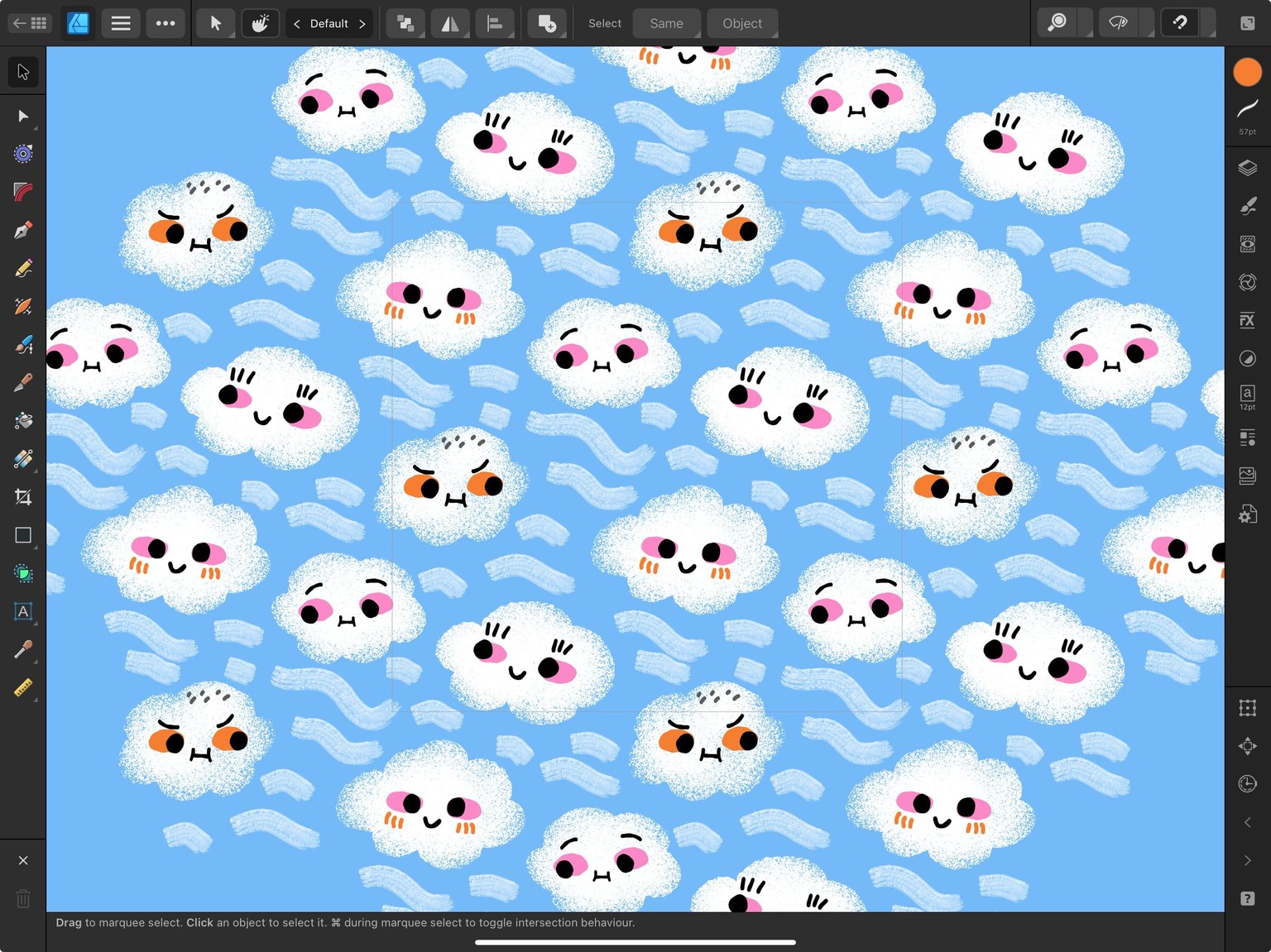
Task: Open the Document settings panel
Action: click(1248, 514)
